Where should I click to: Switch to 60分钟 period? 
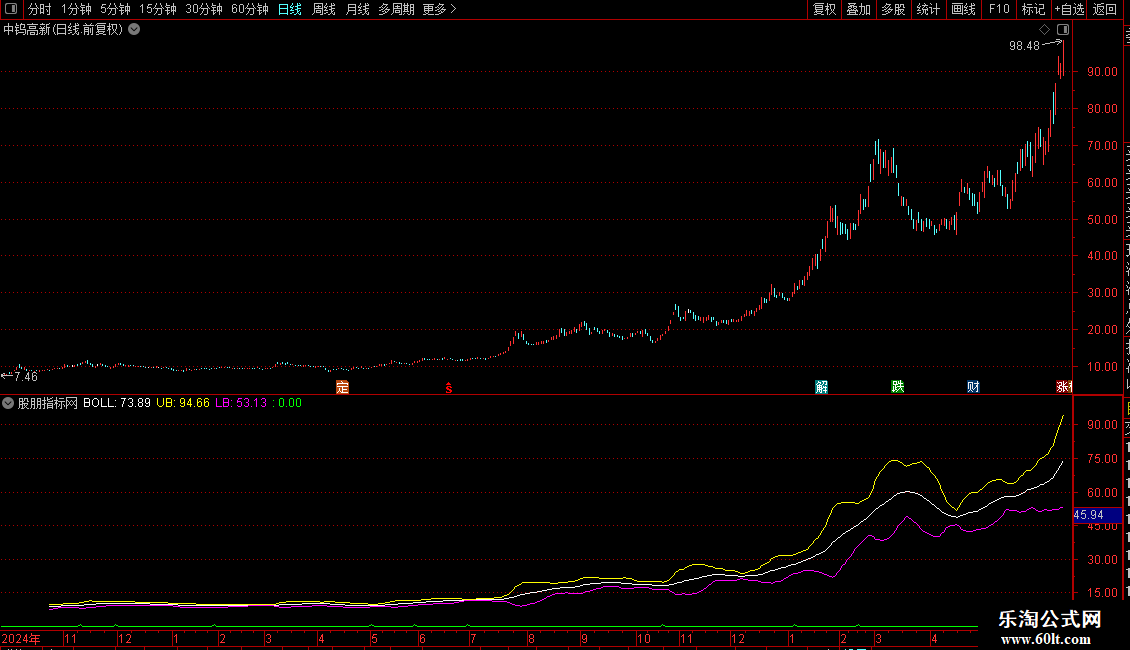pyautogui.click(x=250, y=9)
